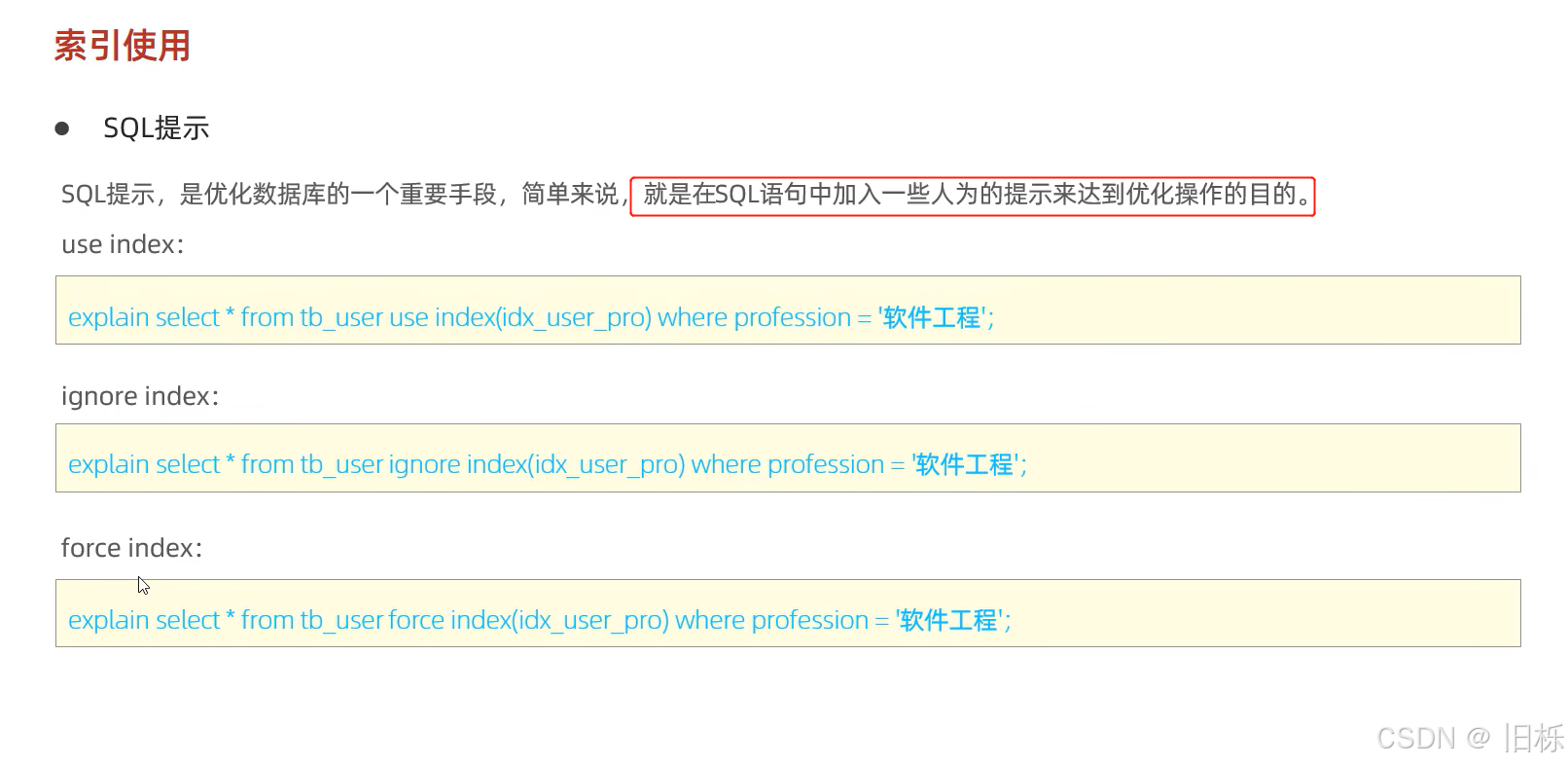This screenshot has width=1568, height=765.
Task: Click the heading 索引使用
Action: (123, 46)
